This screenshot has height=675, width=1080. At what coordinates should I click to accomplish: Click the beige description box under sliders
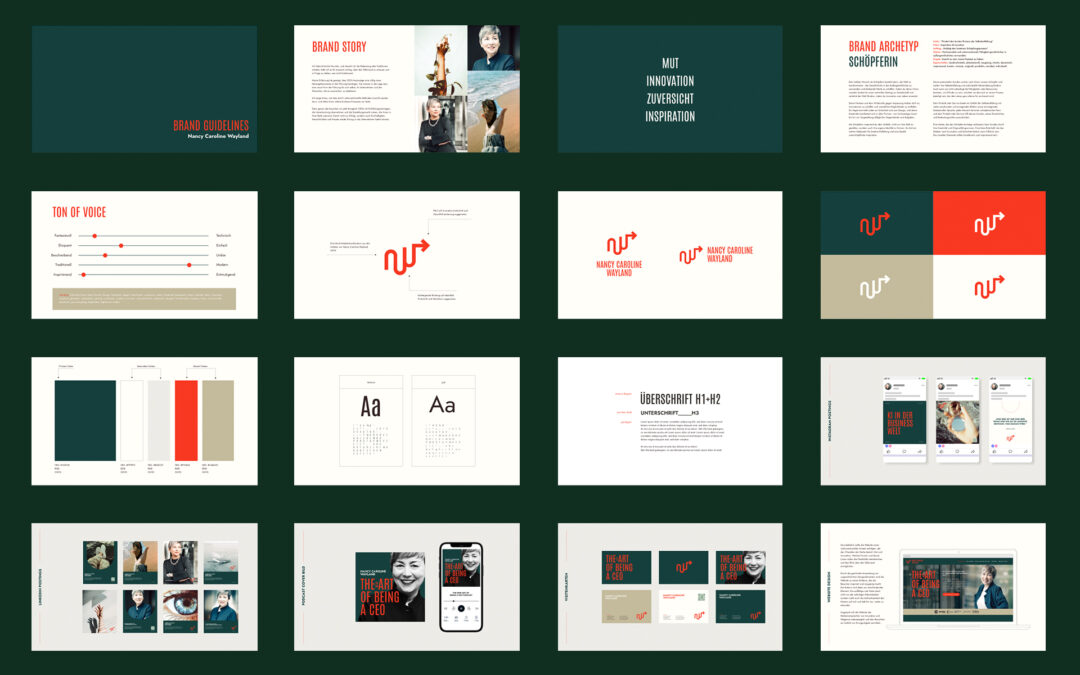144,299
